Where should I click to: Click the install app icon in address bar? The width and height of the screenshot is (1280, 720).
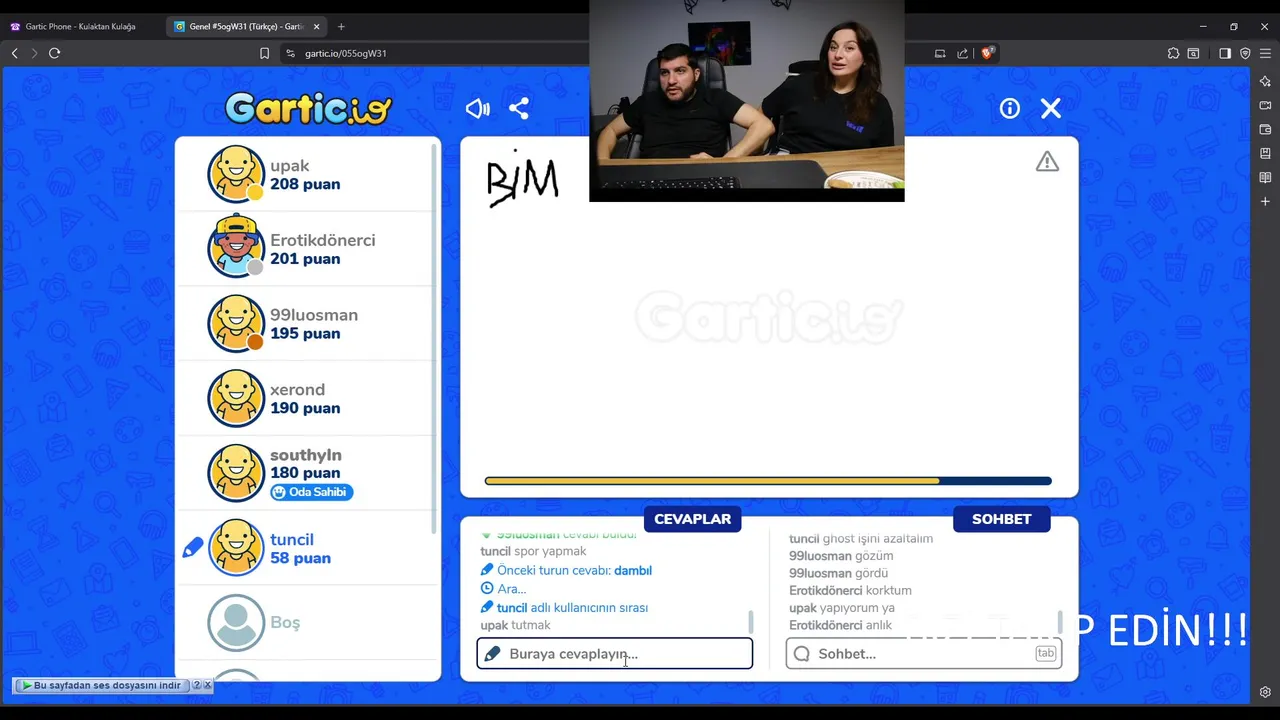(x=940, y=53)
